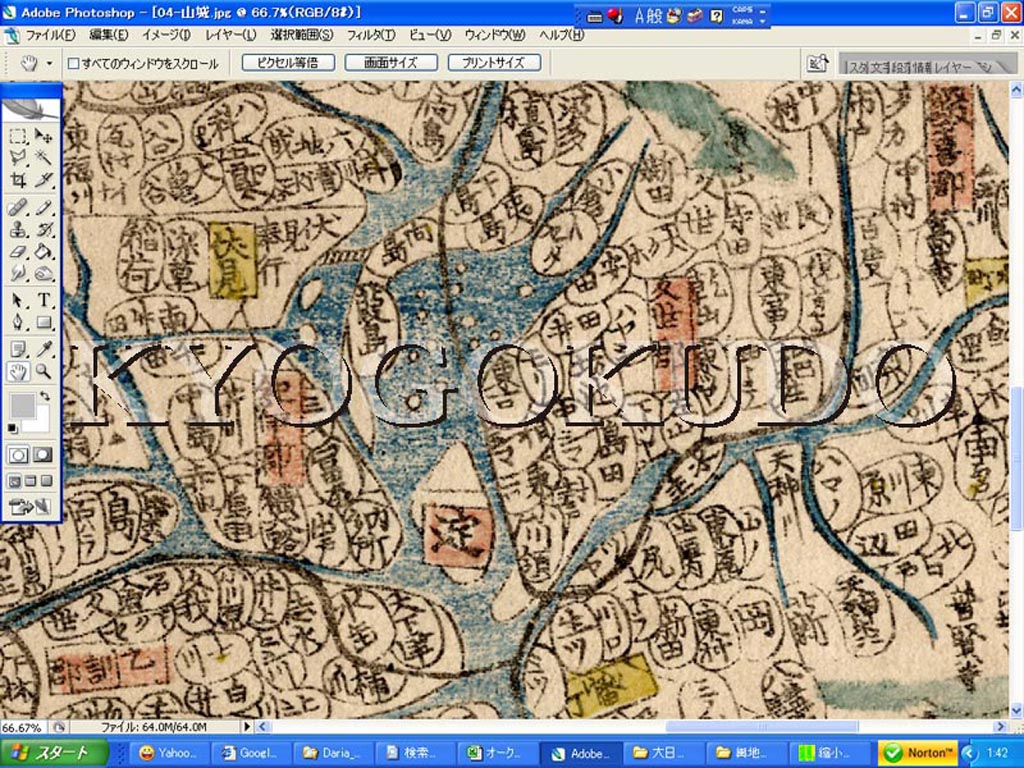Click the palette well tabs in options bar

click(927, 64)
